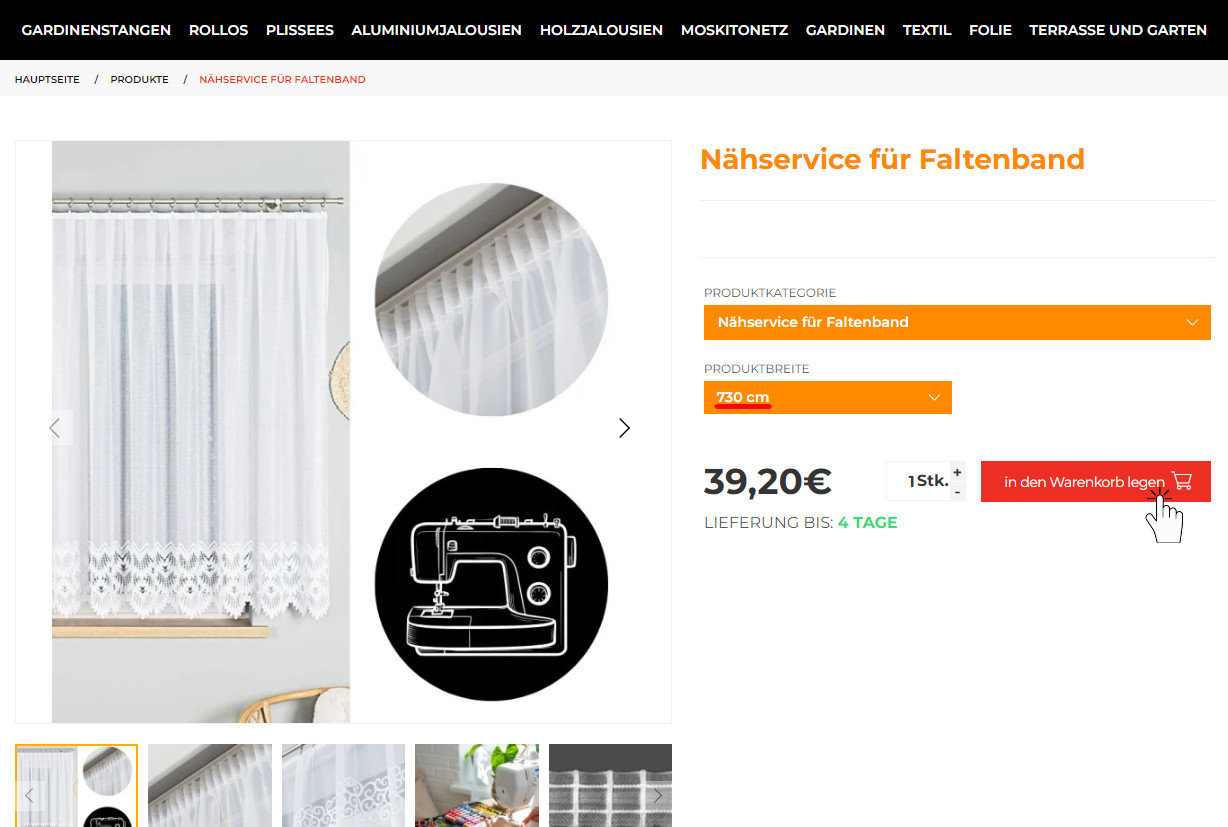Viewport: 1228px width, 827px height.
Task: Click the quantity field showing 1 Stk.
Action: pyautogui.click(x=917, y=481)
